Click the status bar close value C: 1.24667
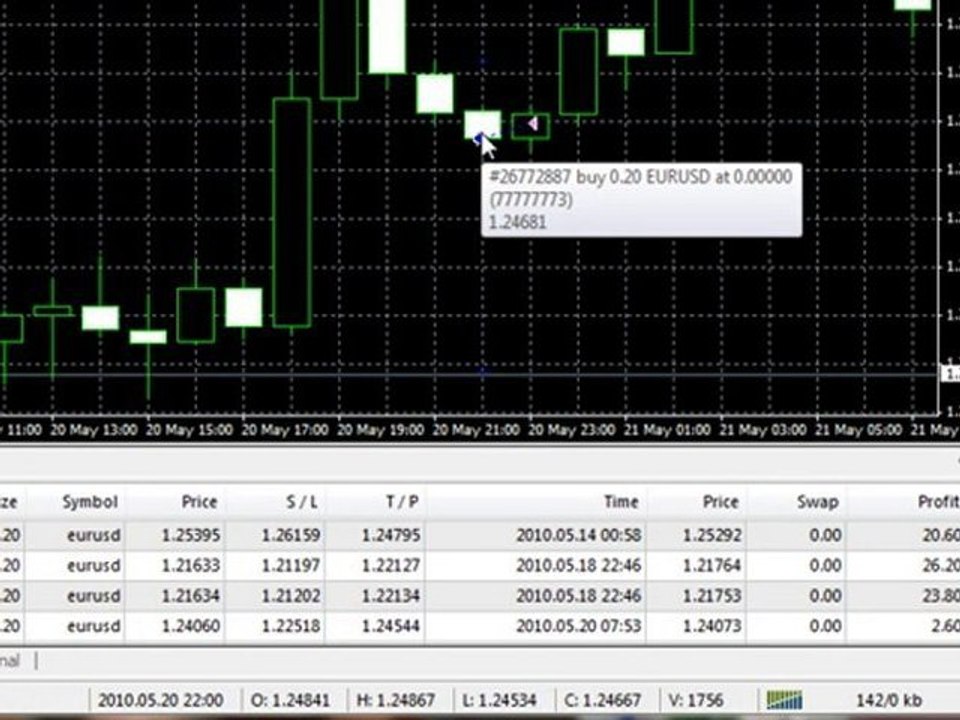Screen dimensions: 960x720 [x=602, y=700]
